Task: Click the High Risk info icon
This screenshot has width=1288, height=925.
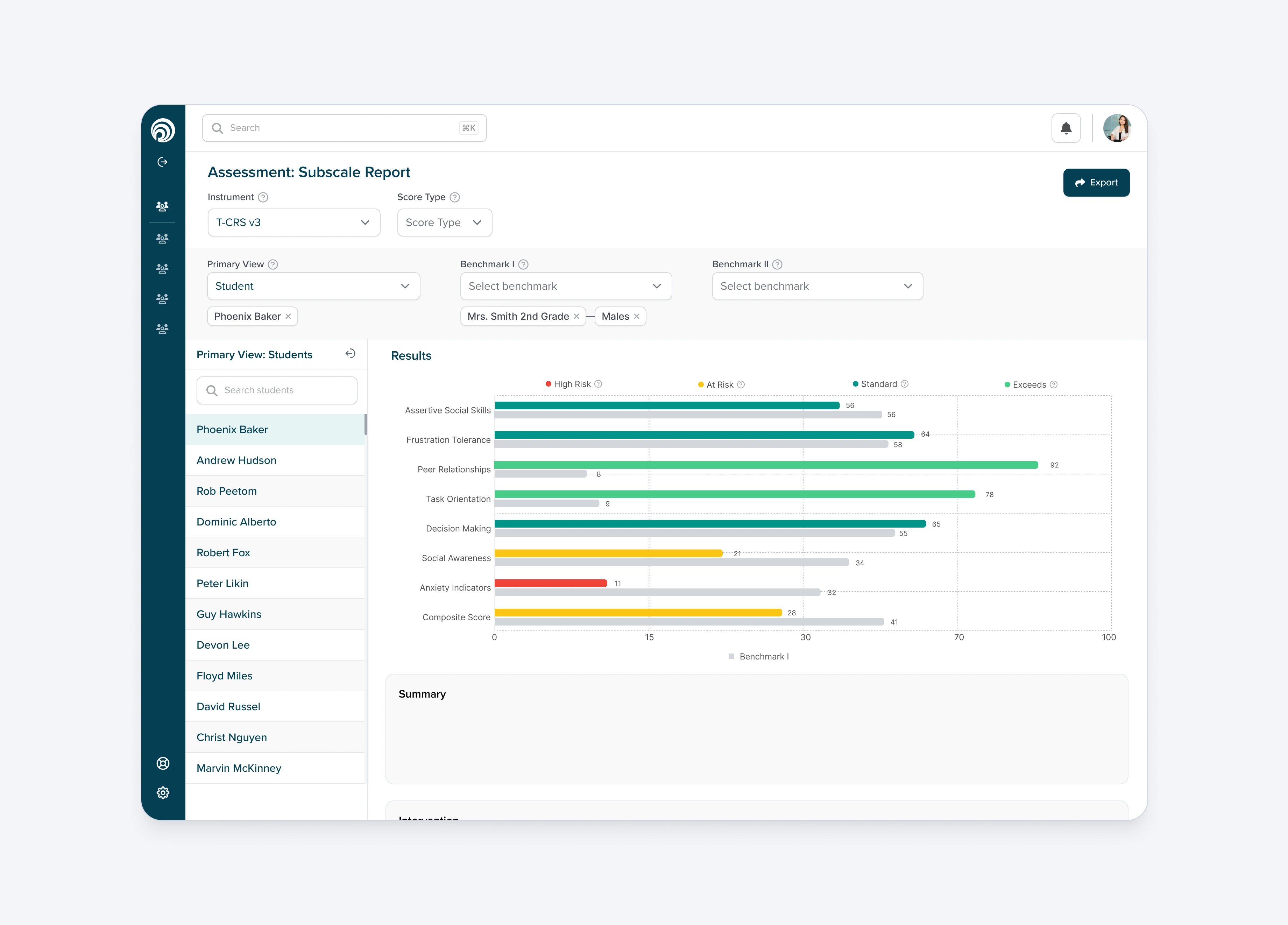Action: point(598,384)
